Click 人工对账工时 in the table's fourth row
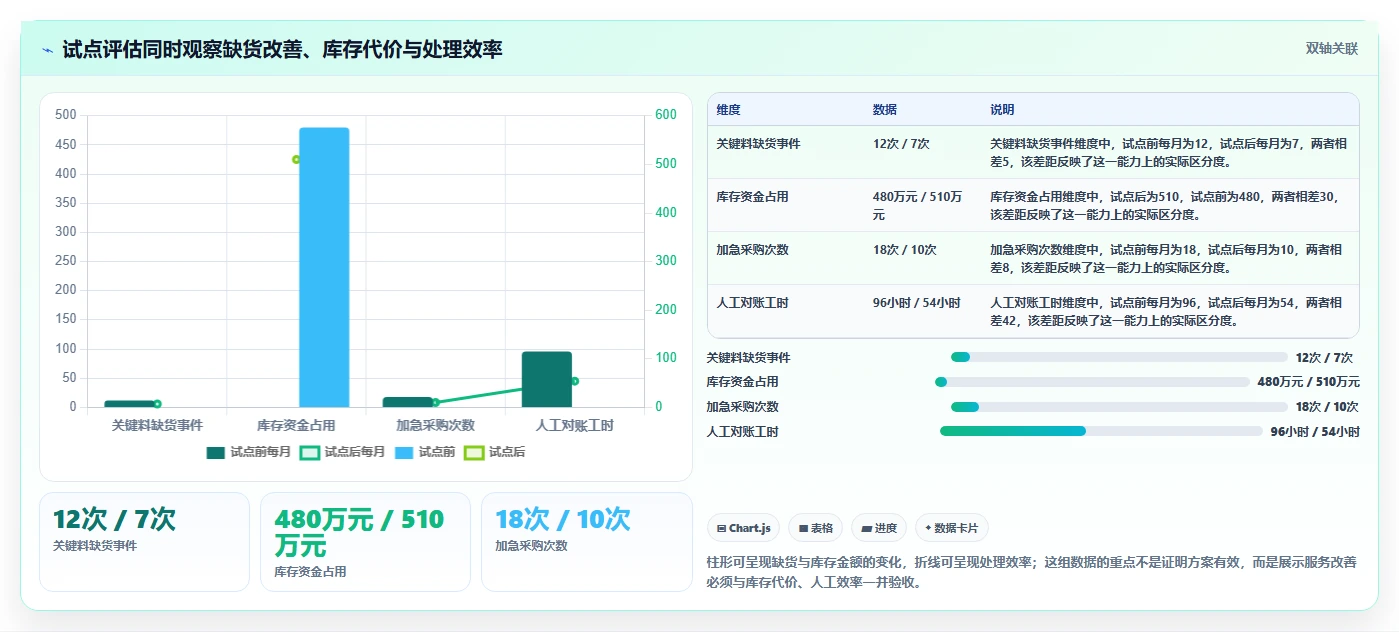This screenshot has width=1399, height=632. click(x=752, y=303)
